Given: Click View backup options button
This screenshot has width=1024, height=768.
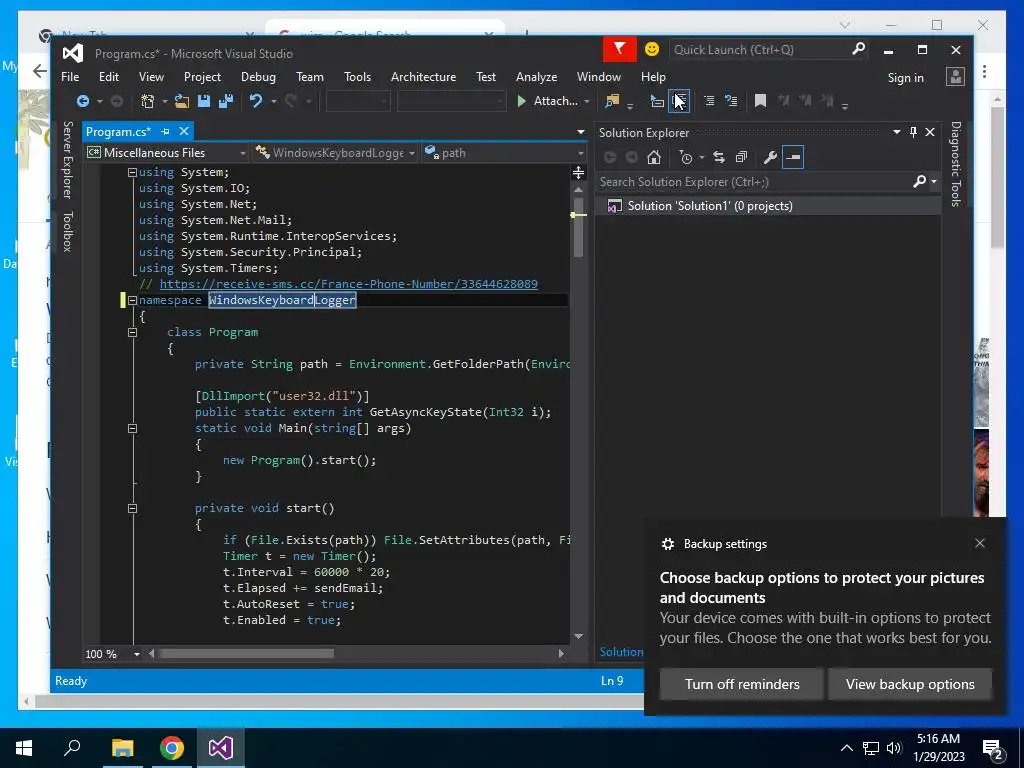Looking at the screenshot, I should coord(910,684).
